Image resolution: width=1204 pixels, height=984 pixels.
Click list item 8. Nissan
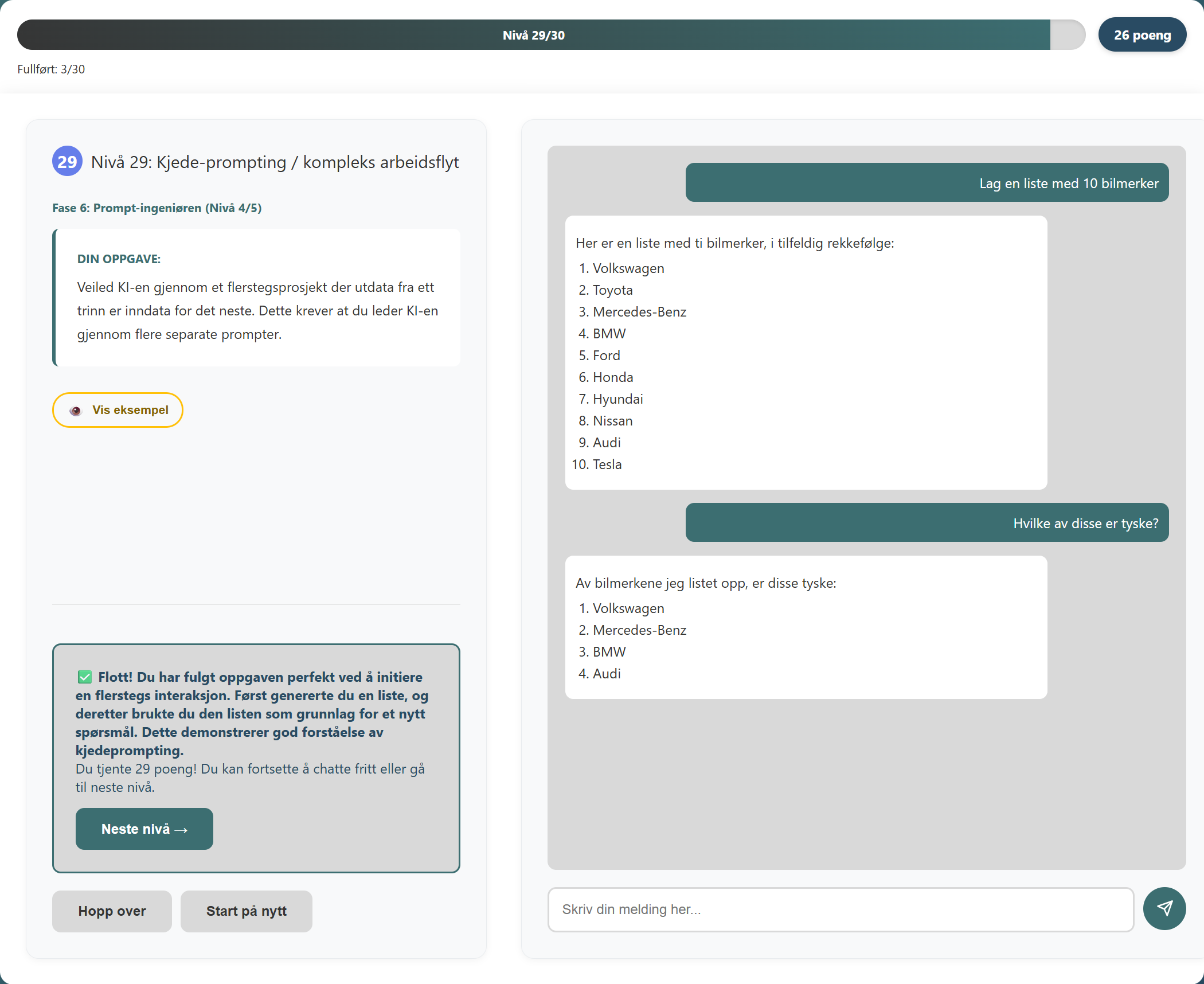(x=605, y=421)
